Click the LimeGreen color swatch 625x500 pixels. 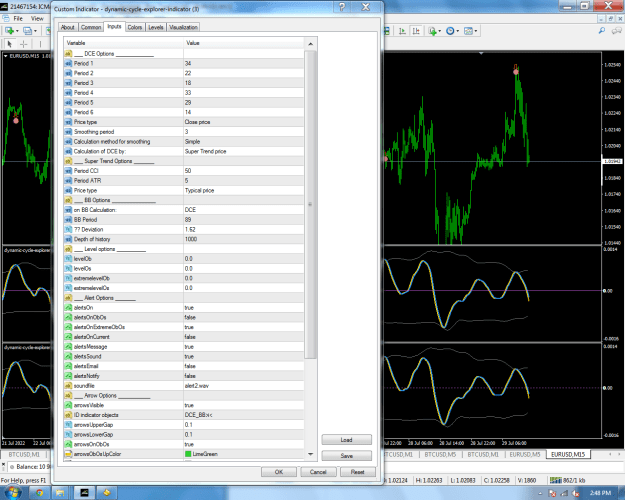188,454
